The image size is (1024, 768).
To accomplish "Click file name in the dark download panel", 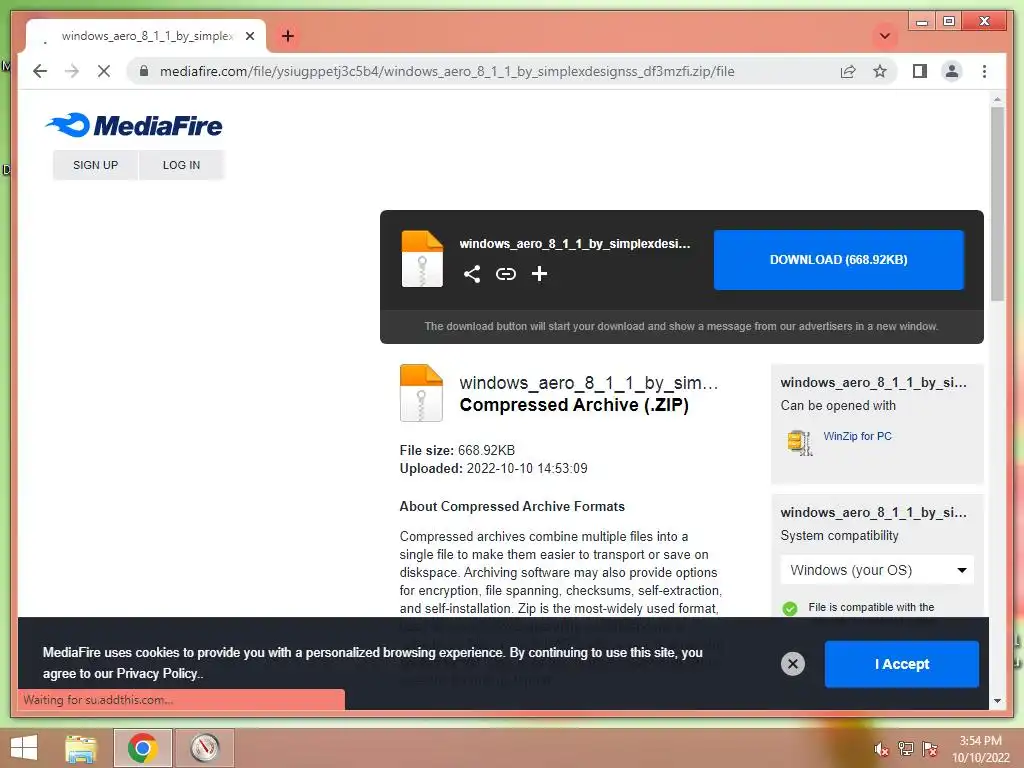I will pyautogui.click(x=575, y=244).
